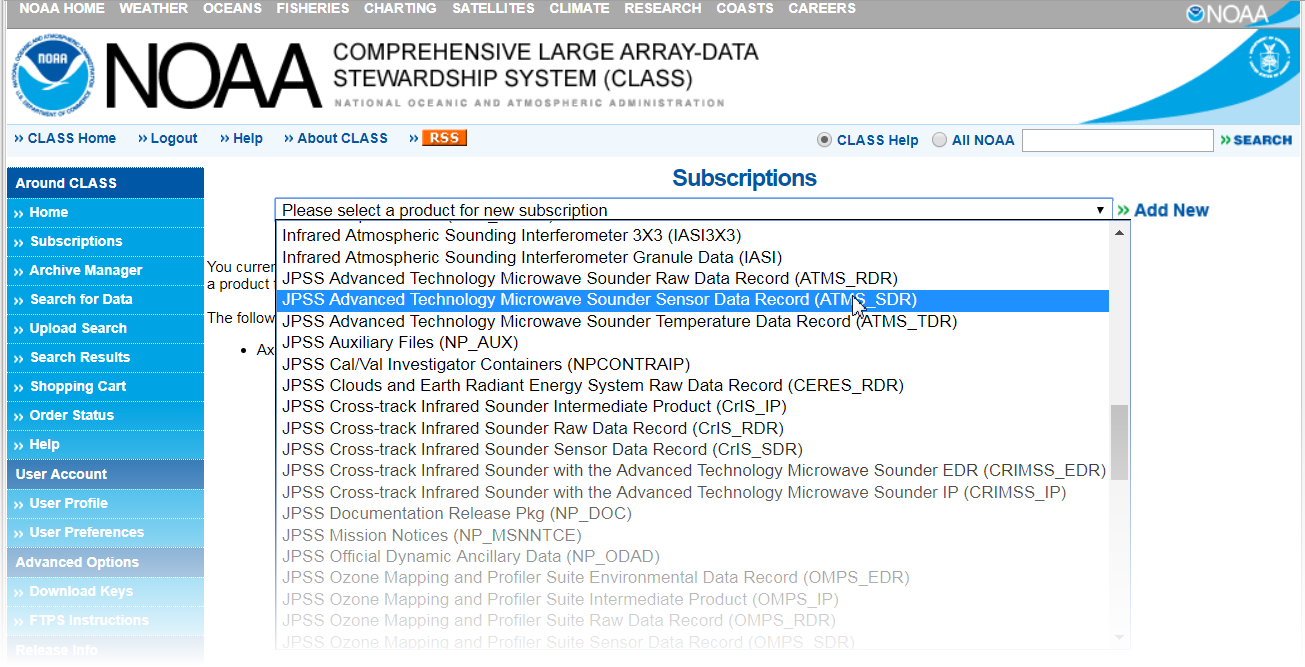This screenshot has width=1305, height=667.
Task: Click the dropdown list scrollbar thumb
Action: 1120,442
